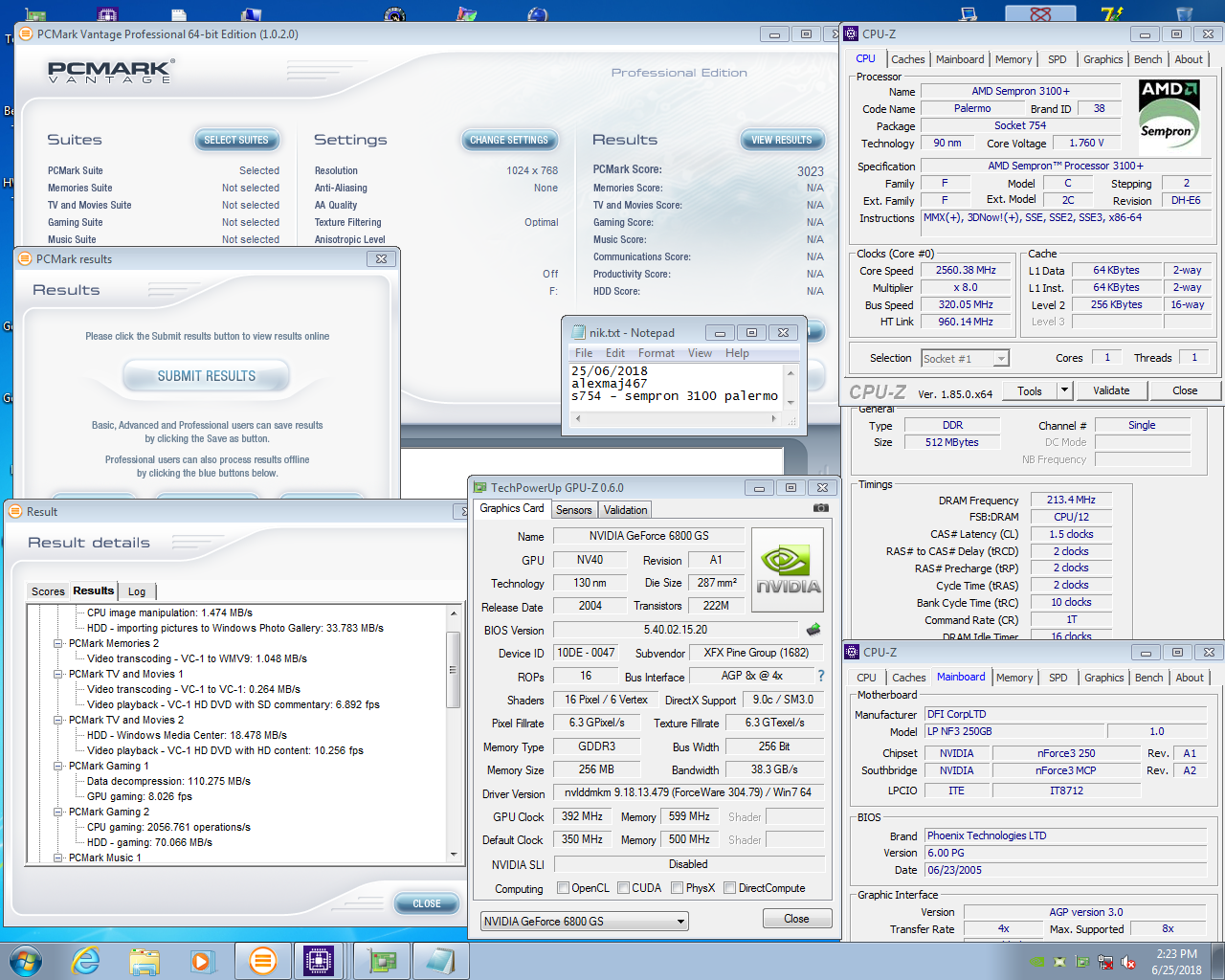Image resolution: width=1225 pixels, height=980 pixels.
Task: Toggle the PhysX checkbox
Action: (x=677, y=888)
